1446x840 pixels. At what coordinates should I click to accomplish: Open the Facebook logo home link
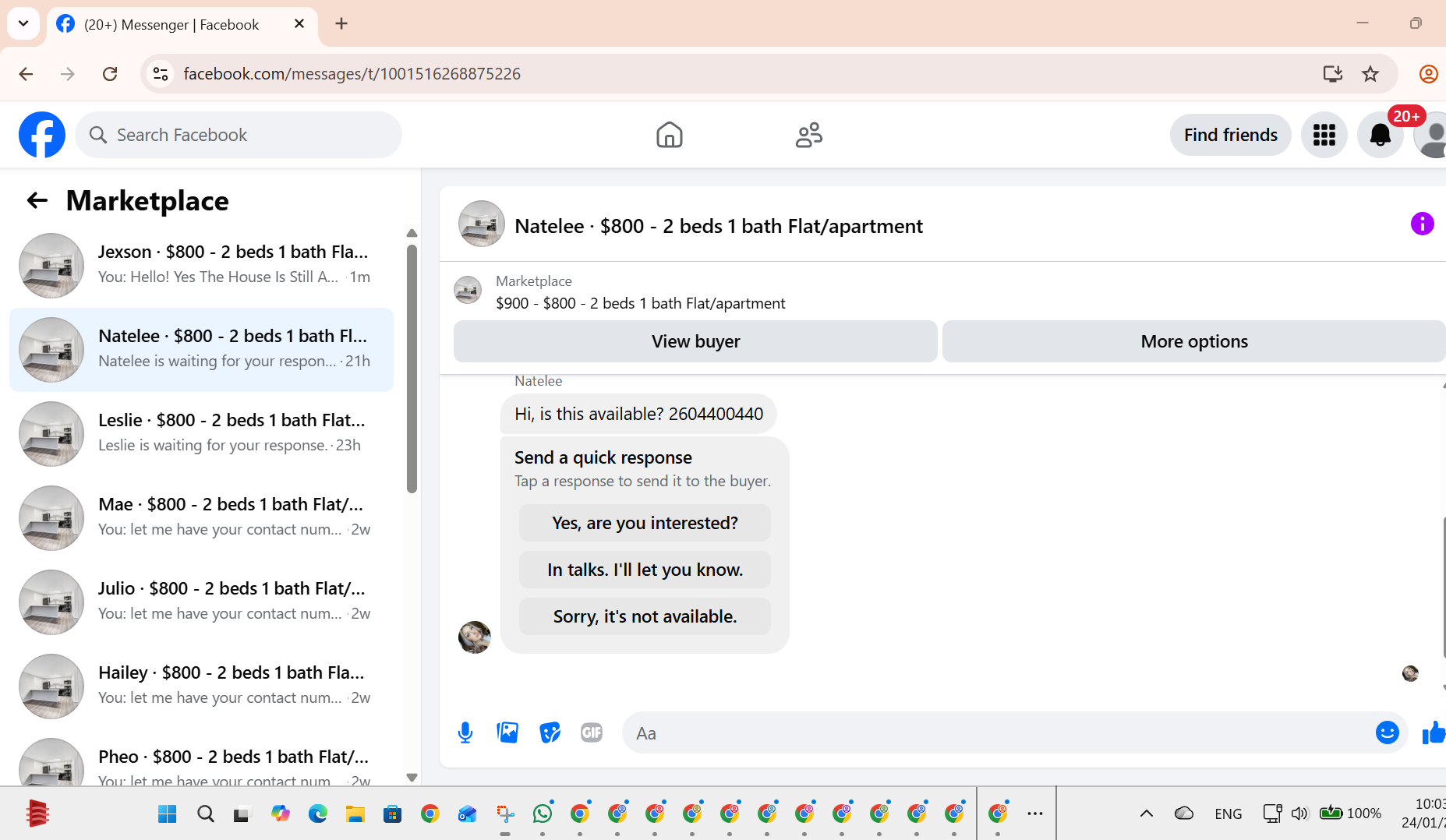[x=42, y=135]
